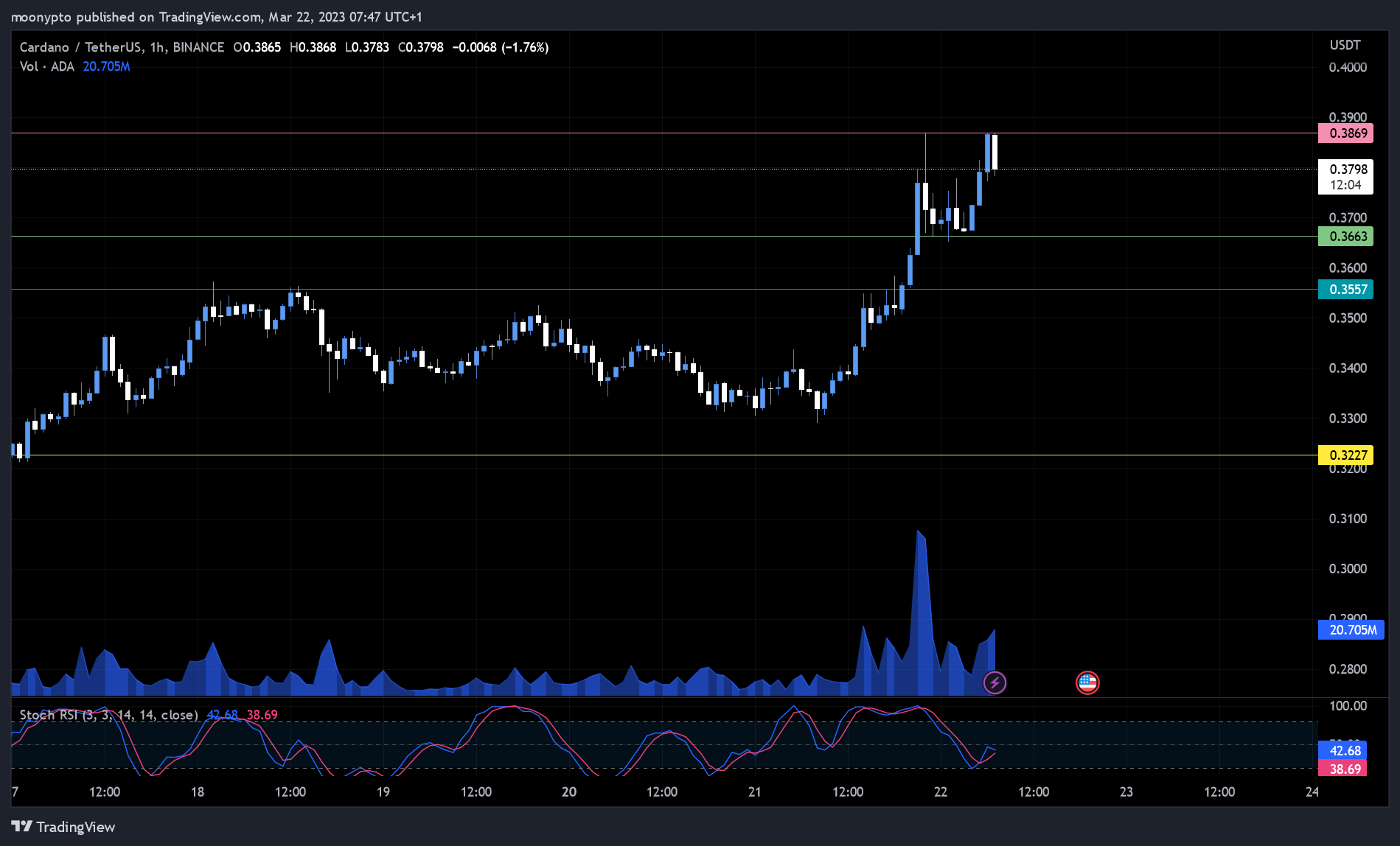Click the 0.3000 price axis tick

1348,569
